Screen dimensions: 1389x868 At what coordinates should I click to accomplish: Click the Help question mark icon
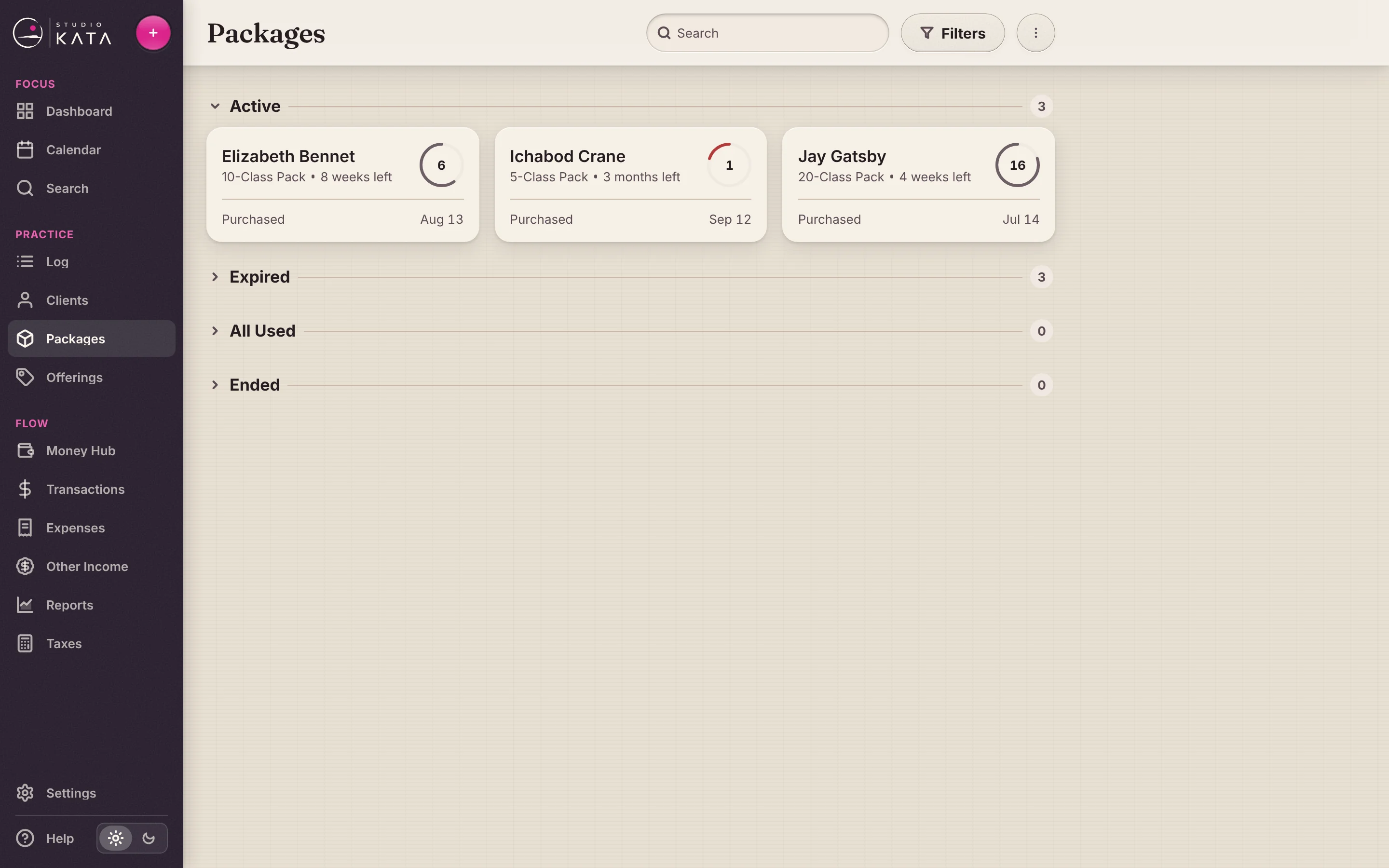[25, 838]
